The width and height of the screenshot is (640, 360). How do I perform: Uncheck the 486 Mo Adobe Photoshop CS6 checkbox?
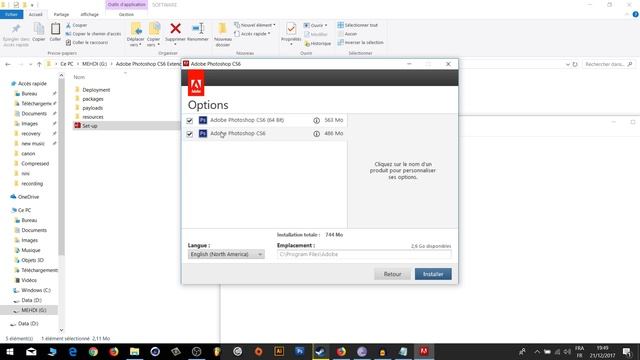[x=189, y=134]
